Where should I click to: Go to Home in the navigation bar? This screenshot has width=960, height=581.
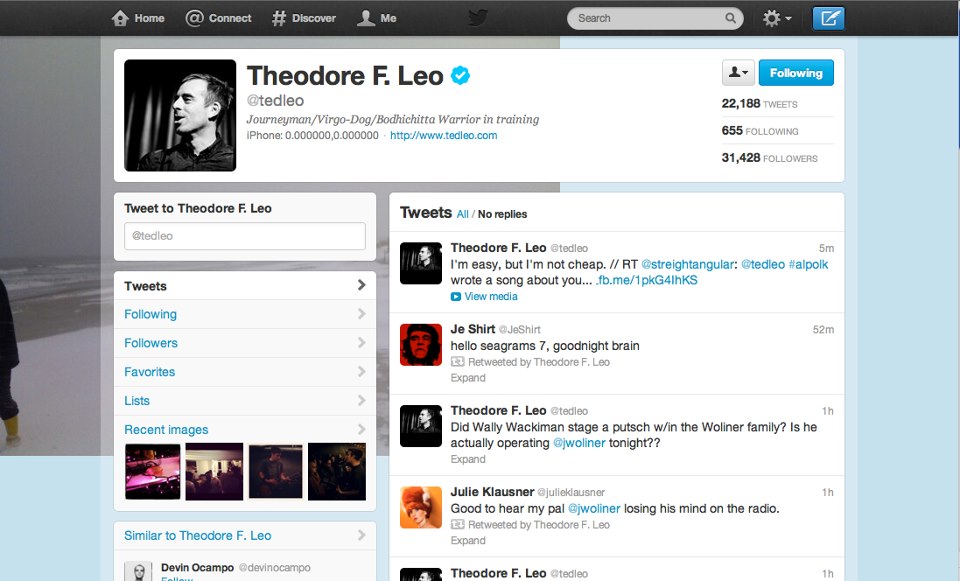(138, 18)
